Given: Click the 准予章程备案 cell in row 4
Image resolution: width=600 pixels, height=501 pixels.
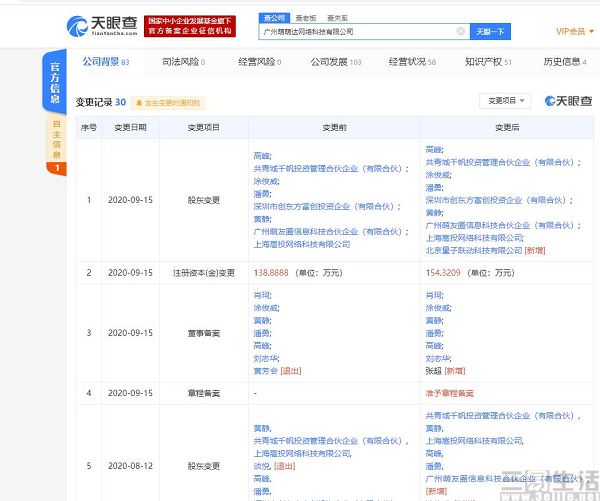Looking at the screenshot, I should (x=450, y=393).
